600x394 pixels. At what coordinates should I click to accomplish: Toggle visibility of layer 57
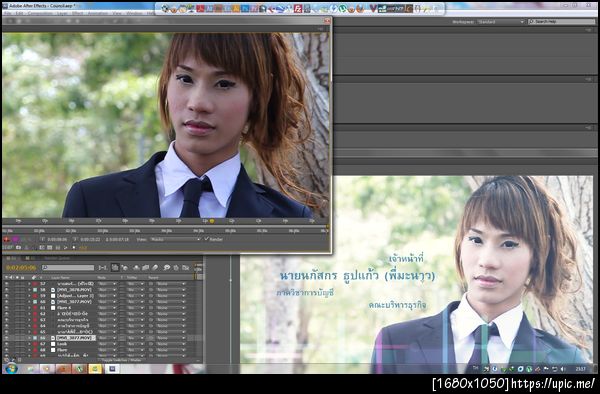(x=6, y=284)
